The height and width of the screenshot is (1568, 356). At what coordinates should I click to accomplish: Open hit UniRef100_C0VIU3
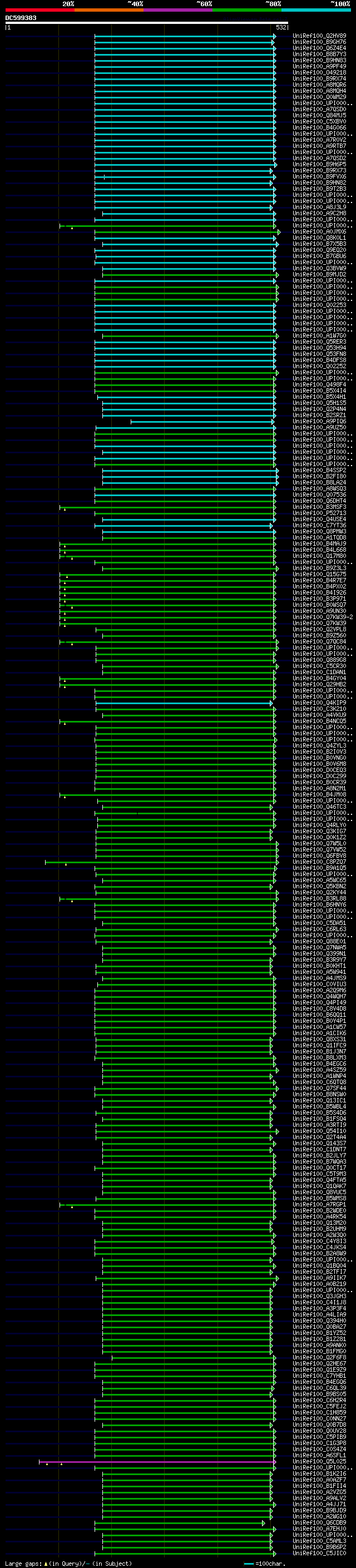coord(319,985)
